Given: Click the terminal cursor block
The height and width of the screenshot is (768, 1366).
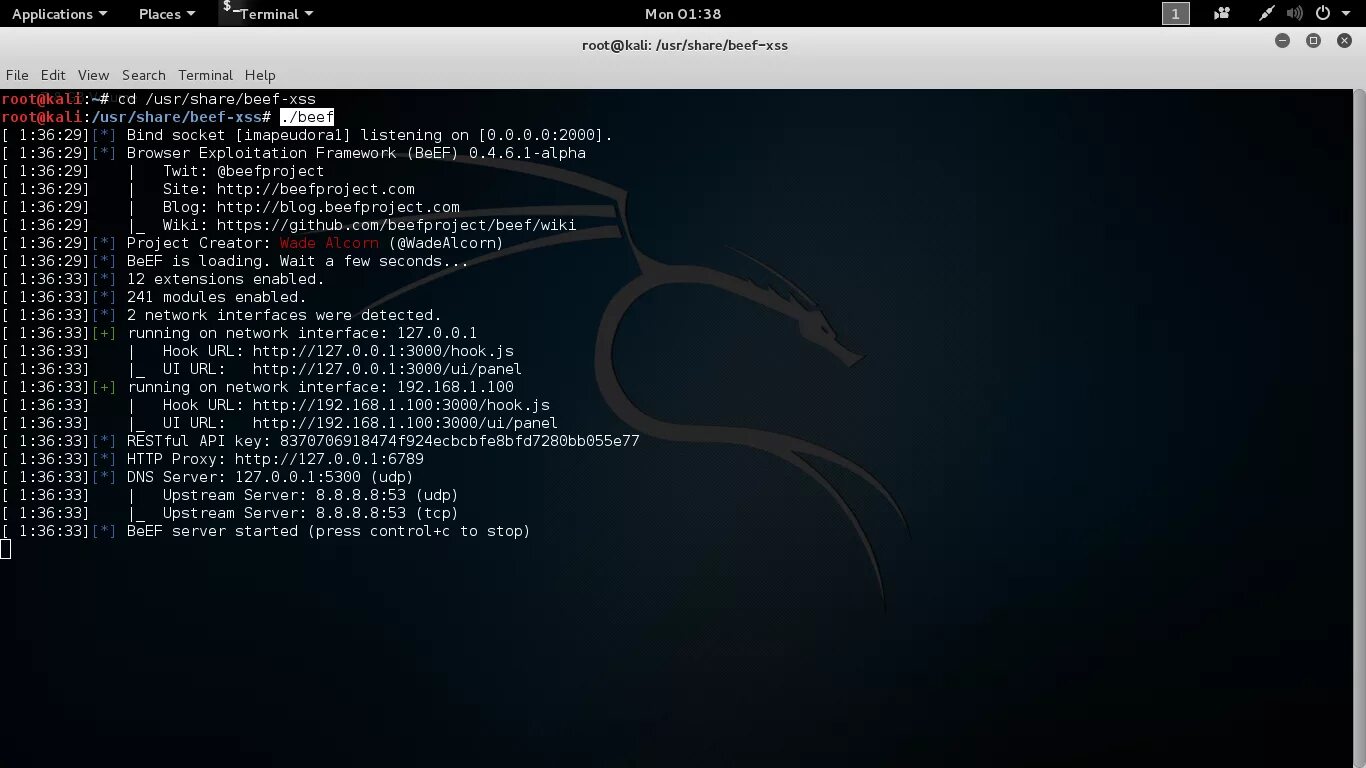Looking at the screenshot, I should click(6, 549).
